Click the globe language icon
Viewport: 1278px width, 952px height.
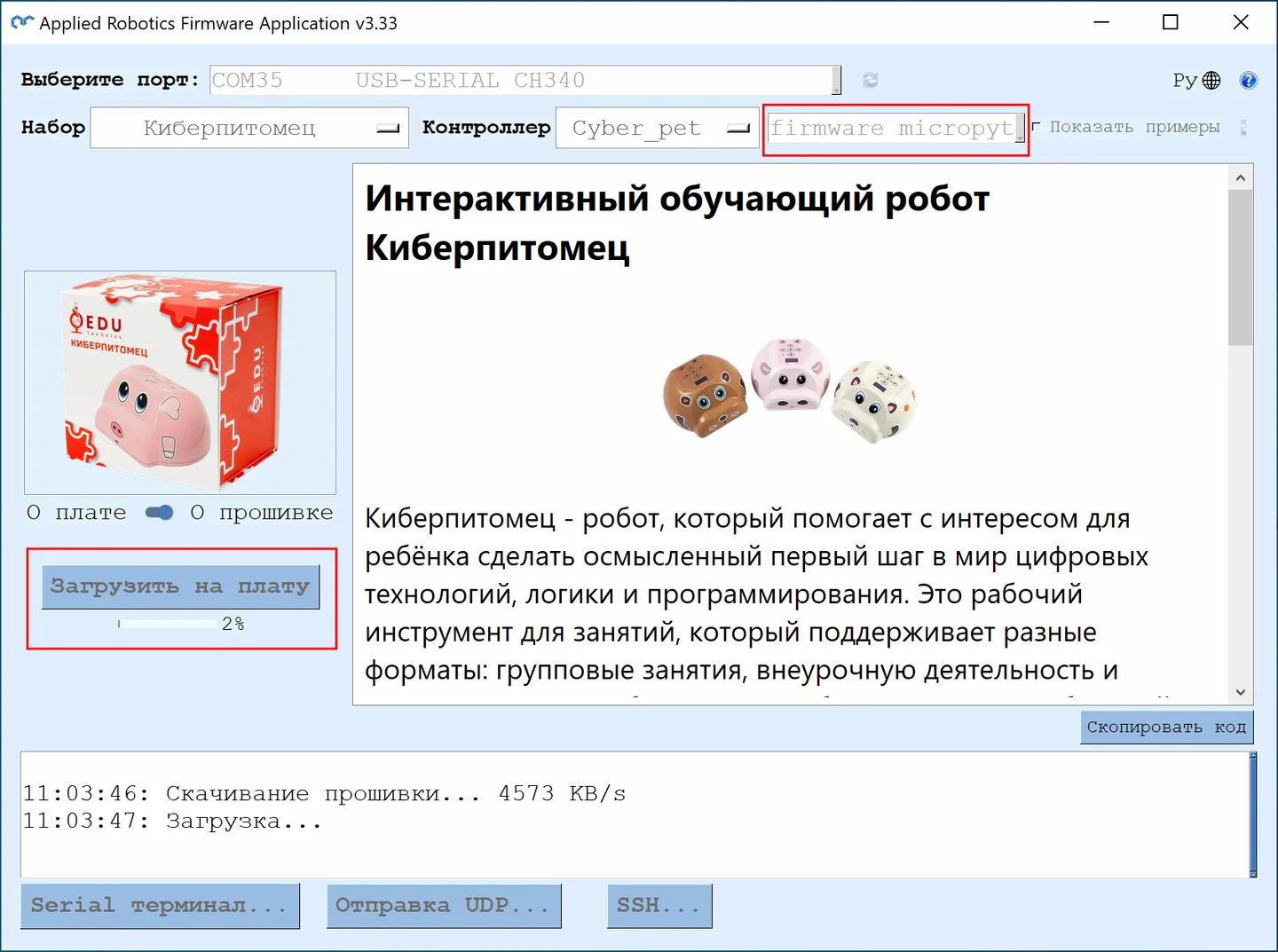(1211, 81)
